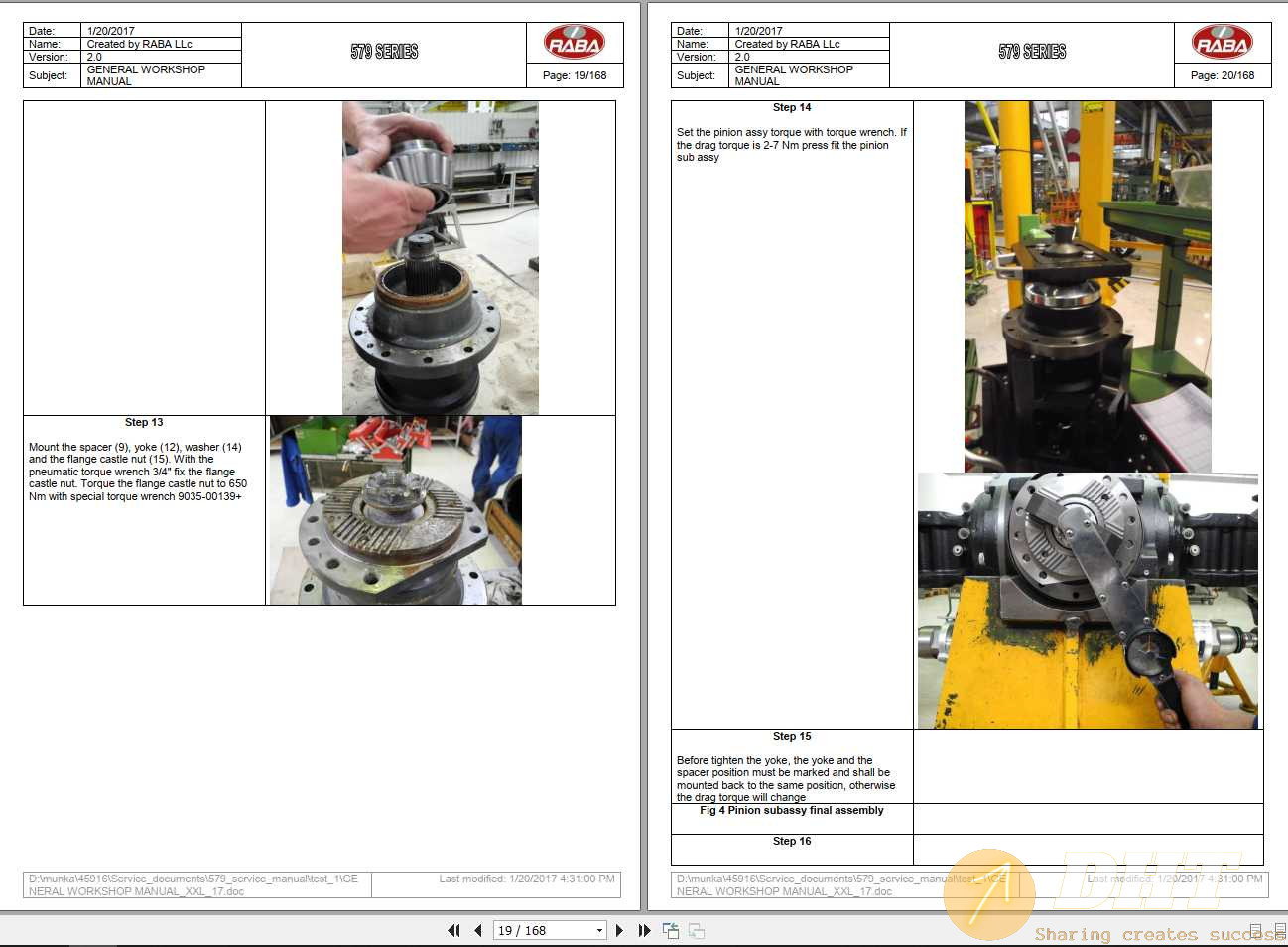Jump to the last page button
The image size is (1288, 947).
pyautogui.click(x=644, y=930)
